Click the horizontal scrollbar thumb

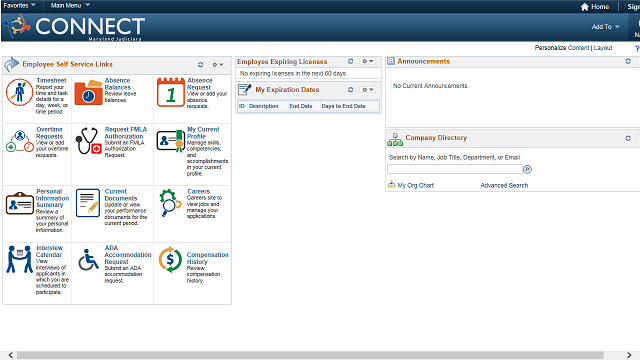[310, 355]
